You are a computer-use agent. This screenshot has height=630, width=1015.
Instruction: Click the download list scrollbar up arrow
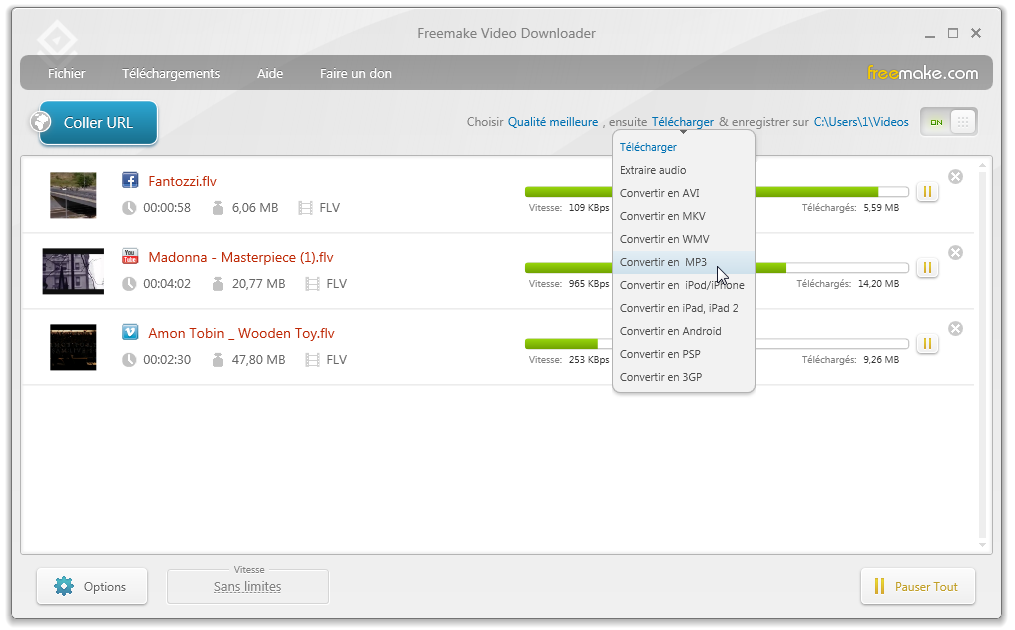[x=983, y=166]
